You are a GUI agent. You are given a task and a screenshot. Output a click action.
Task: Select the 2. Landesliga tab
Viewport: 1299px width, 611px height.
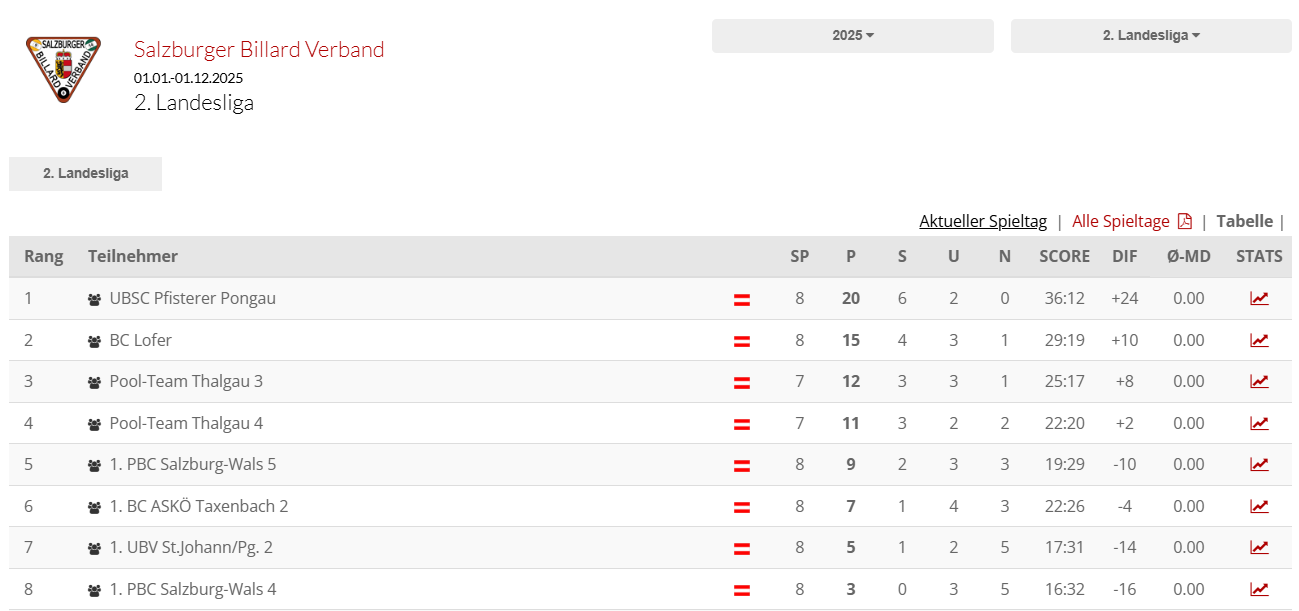click(85, 174)
